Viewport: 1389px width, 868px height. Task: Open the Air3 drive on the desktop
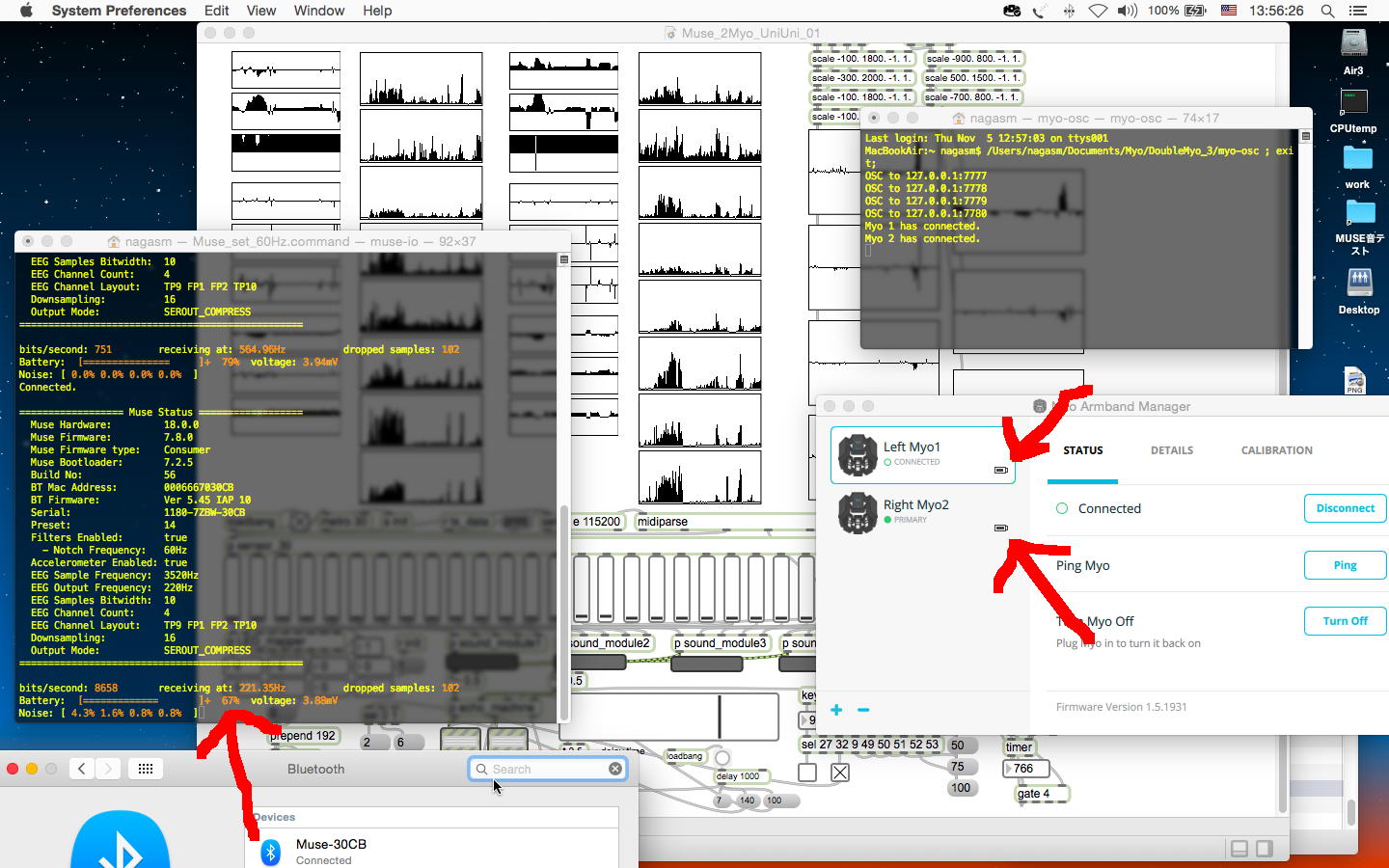[x=1353, y=43]
